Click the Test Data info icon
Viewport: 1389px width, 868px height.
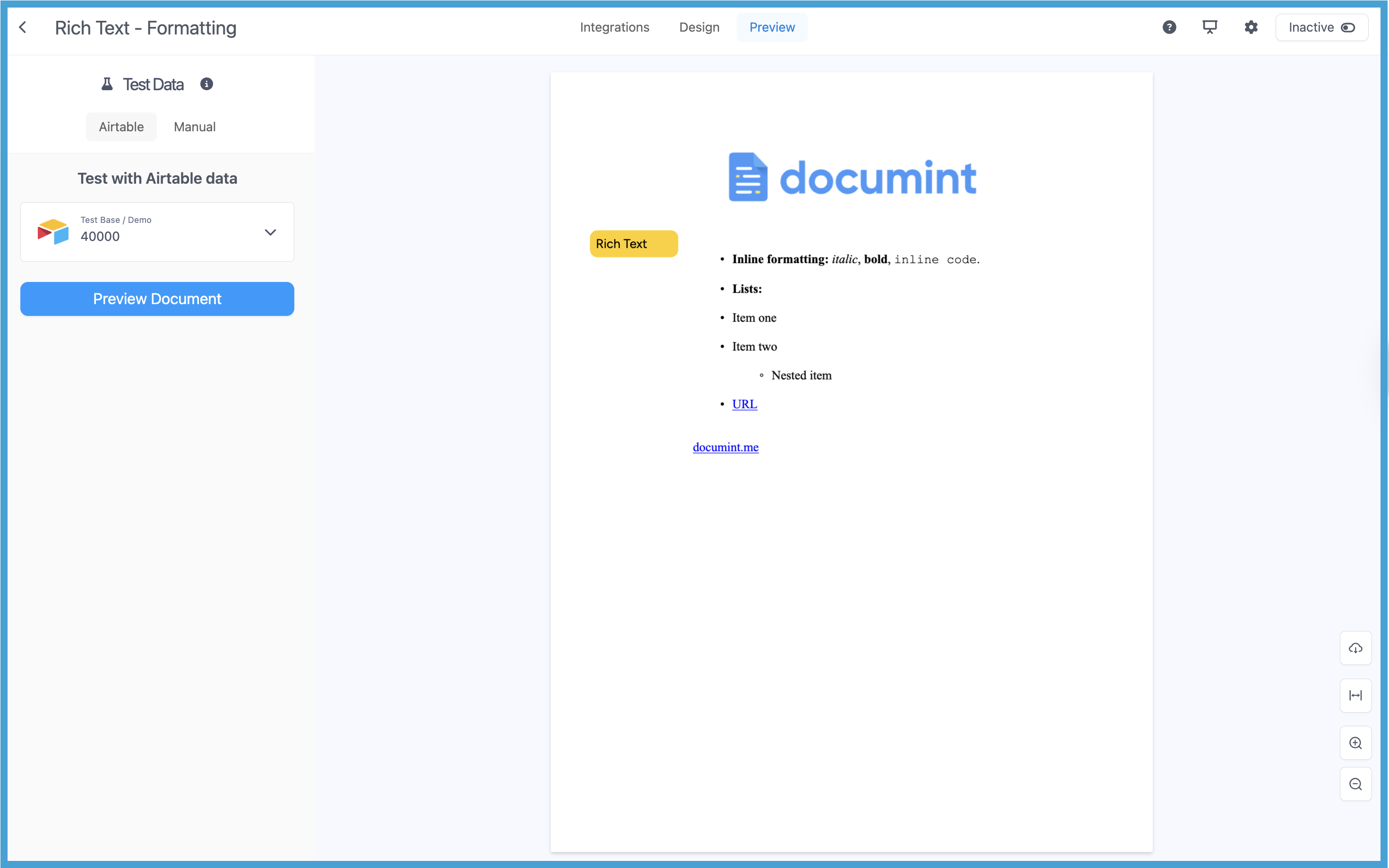click(207, 85)
